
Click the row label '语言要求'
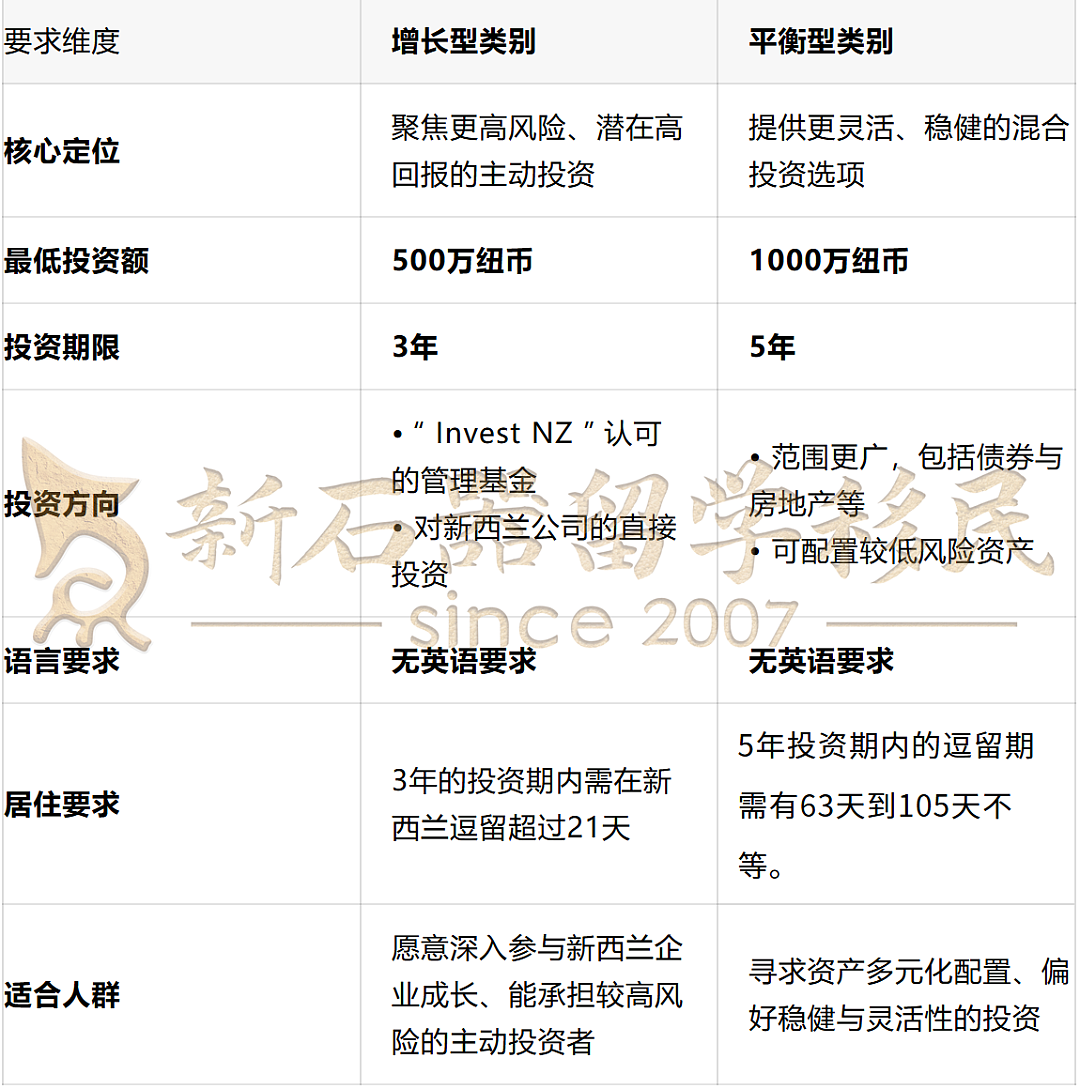62,660
